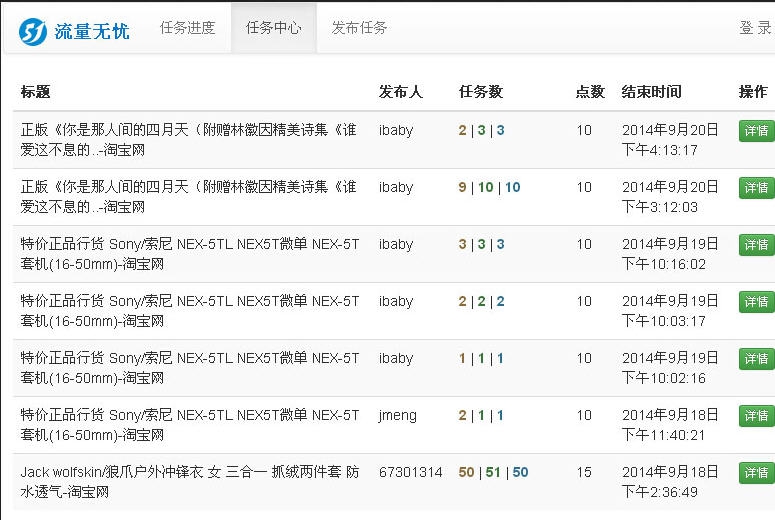This screenshot has width=775, height=520.
Task: Click task count 50 | 51 | 50
Action: pyautogui.click(x=493, y=472)
